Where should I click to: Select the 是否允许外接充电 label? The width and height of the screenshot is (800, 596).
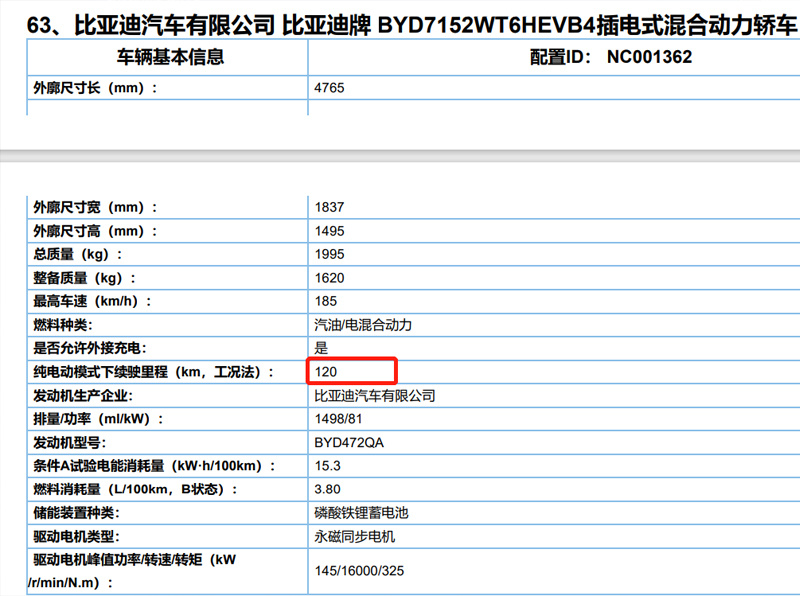[x=89, y=348]
